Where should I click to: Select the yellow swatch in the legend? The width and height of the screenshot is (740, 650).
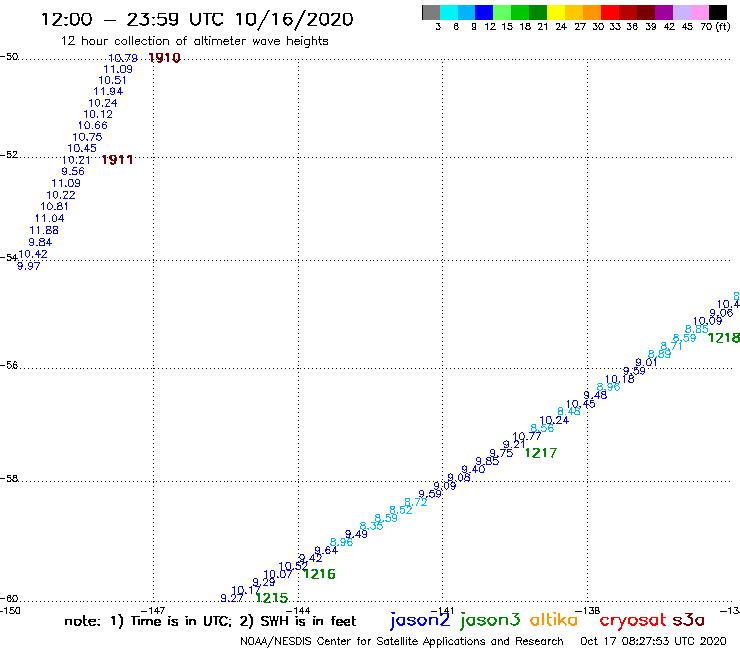(x=556, y=12)
